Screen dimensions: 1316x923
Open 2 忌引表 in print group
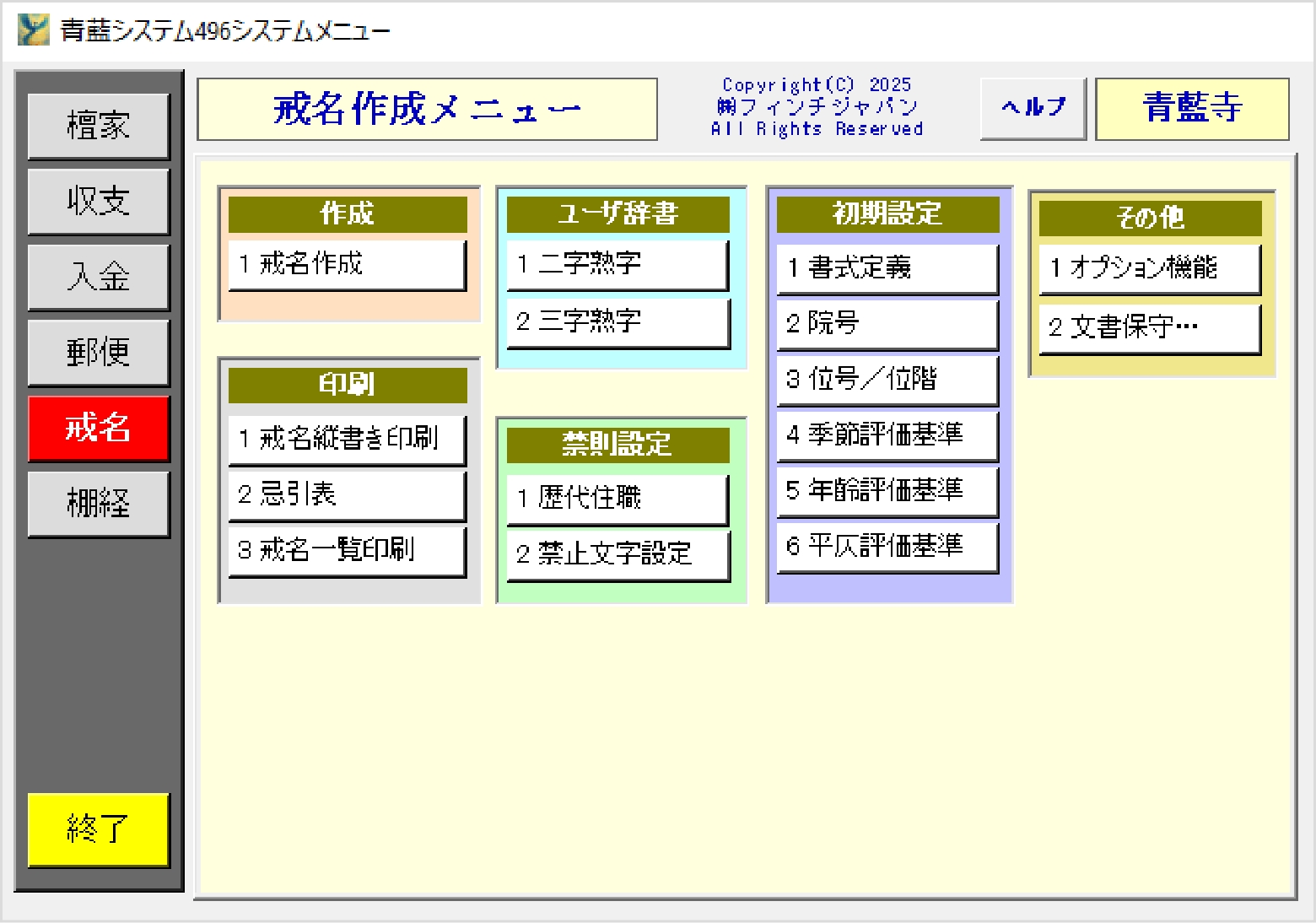[347, 494]
